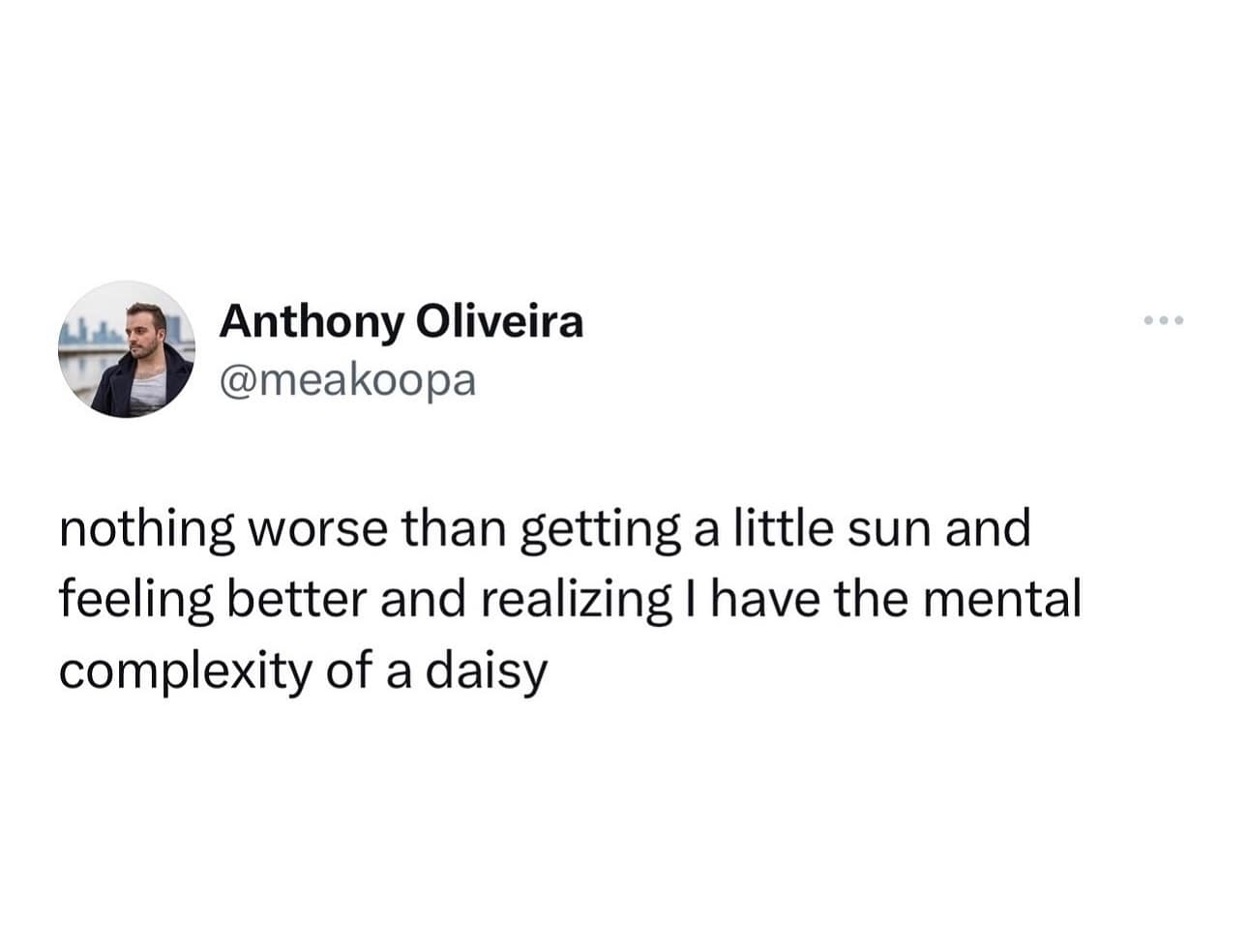This screenshot has height=952, width=1248.
Task: Click the word "complexity" in the tweet
Action: click(182, 672)
